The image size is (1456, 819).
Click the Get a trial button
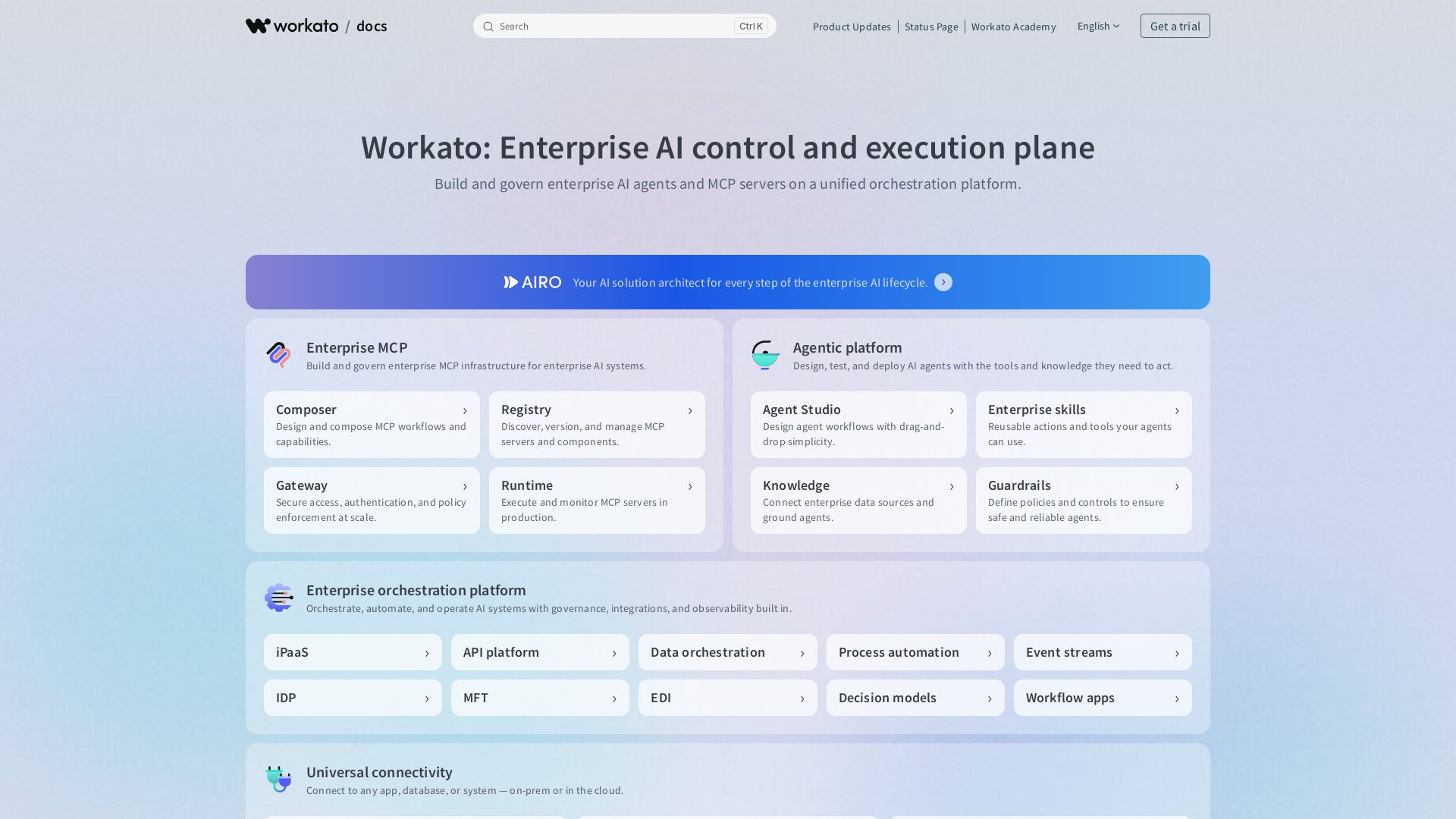tap(1175, 26)
